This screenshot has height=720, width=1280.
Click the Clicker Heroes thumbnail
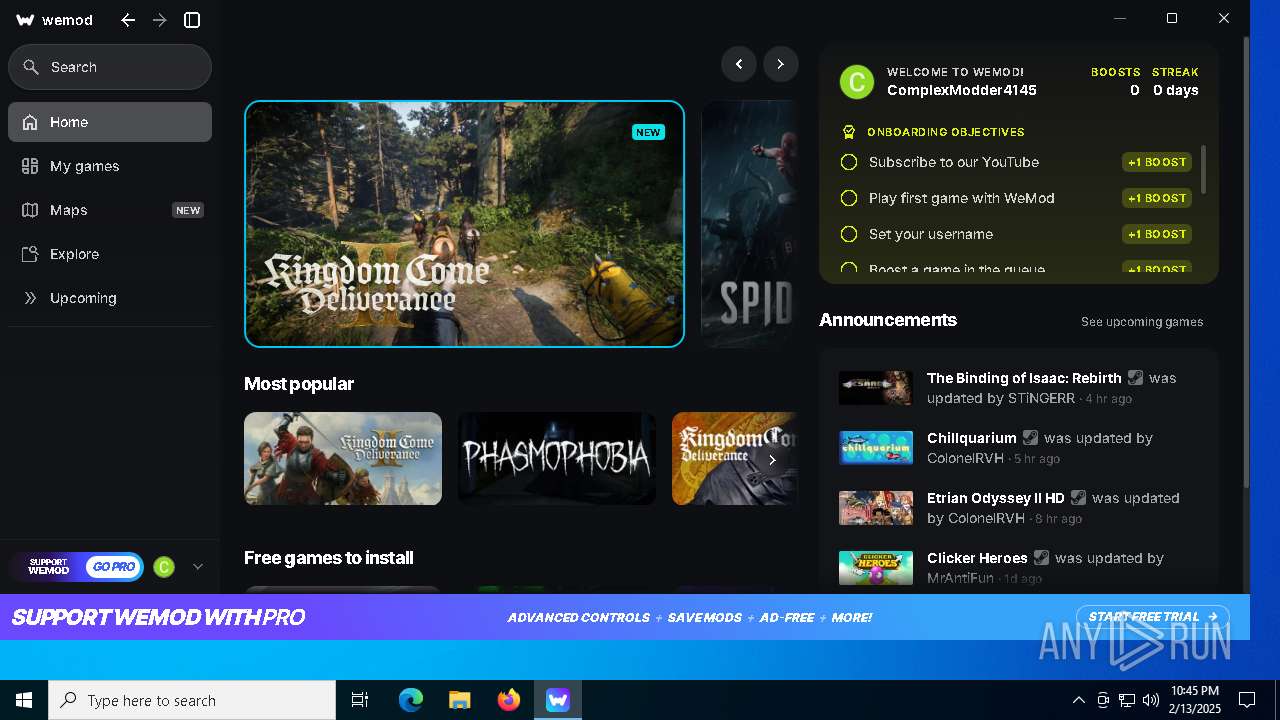[x=876, y=568]
